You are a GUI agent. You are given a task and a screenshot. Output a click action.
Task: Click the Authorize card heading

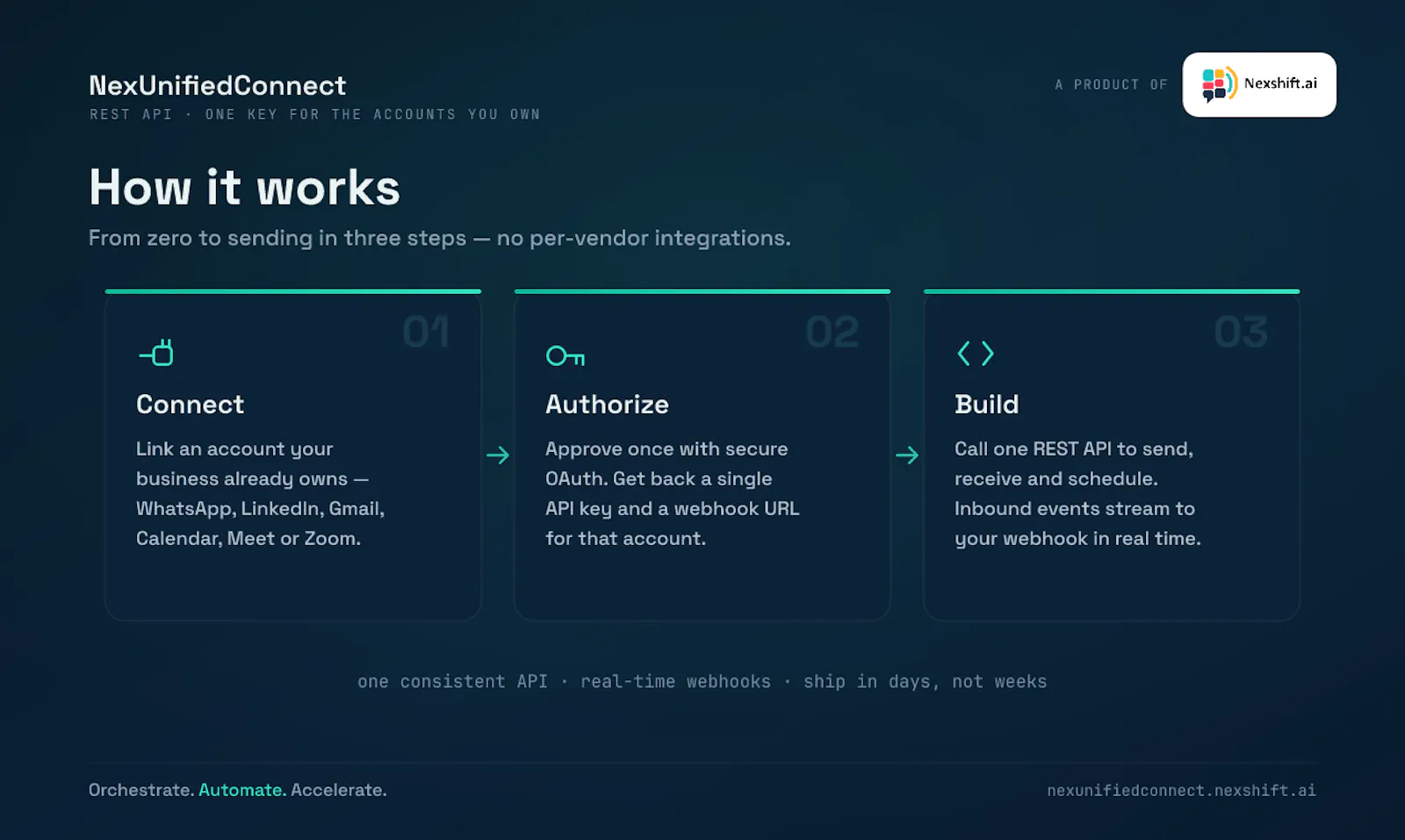point(607,405)
